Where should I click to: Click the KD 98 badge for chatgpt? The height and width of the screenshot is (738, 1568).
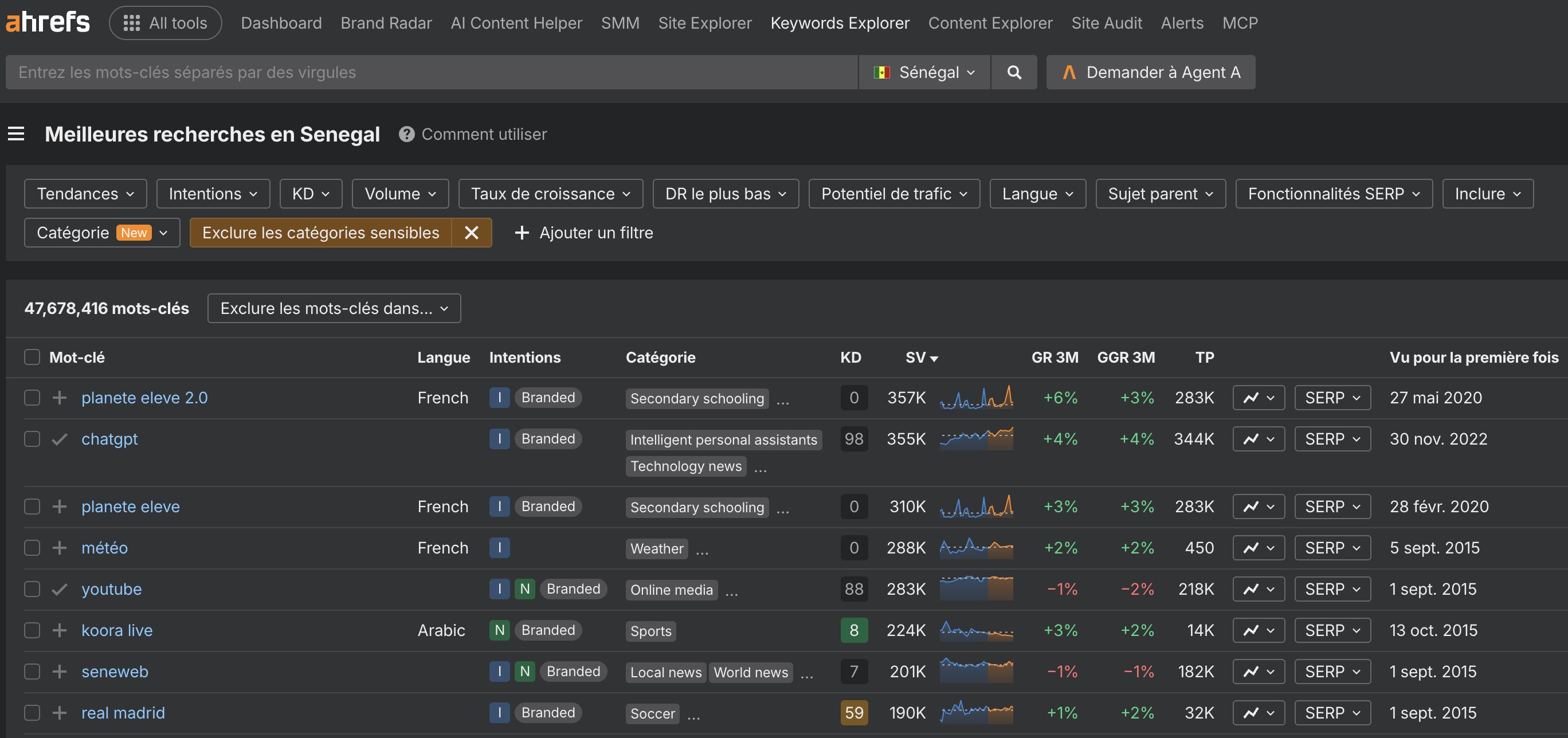854,439
